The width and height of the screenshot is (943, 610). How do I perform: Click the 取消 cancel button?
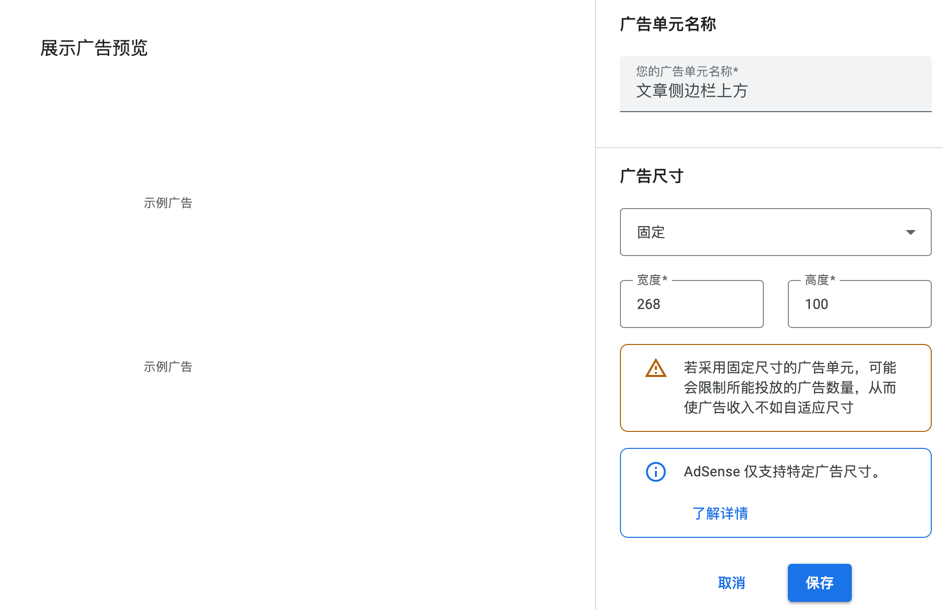731,583
